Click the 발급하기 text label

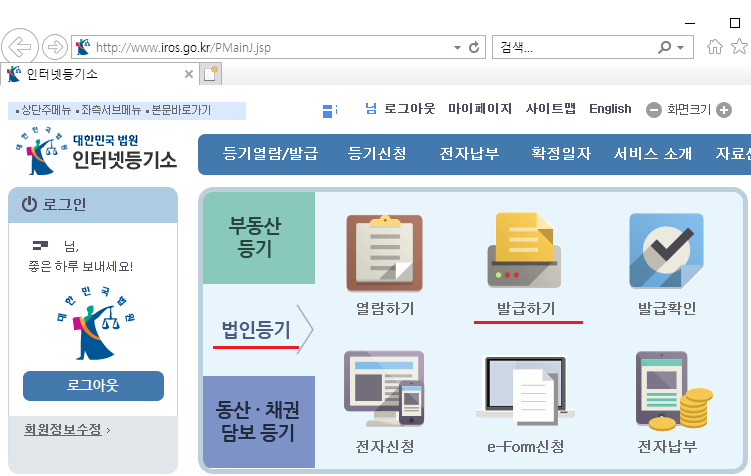pos(526,308)
